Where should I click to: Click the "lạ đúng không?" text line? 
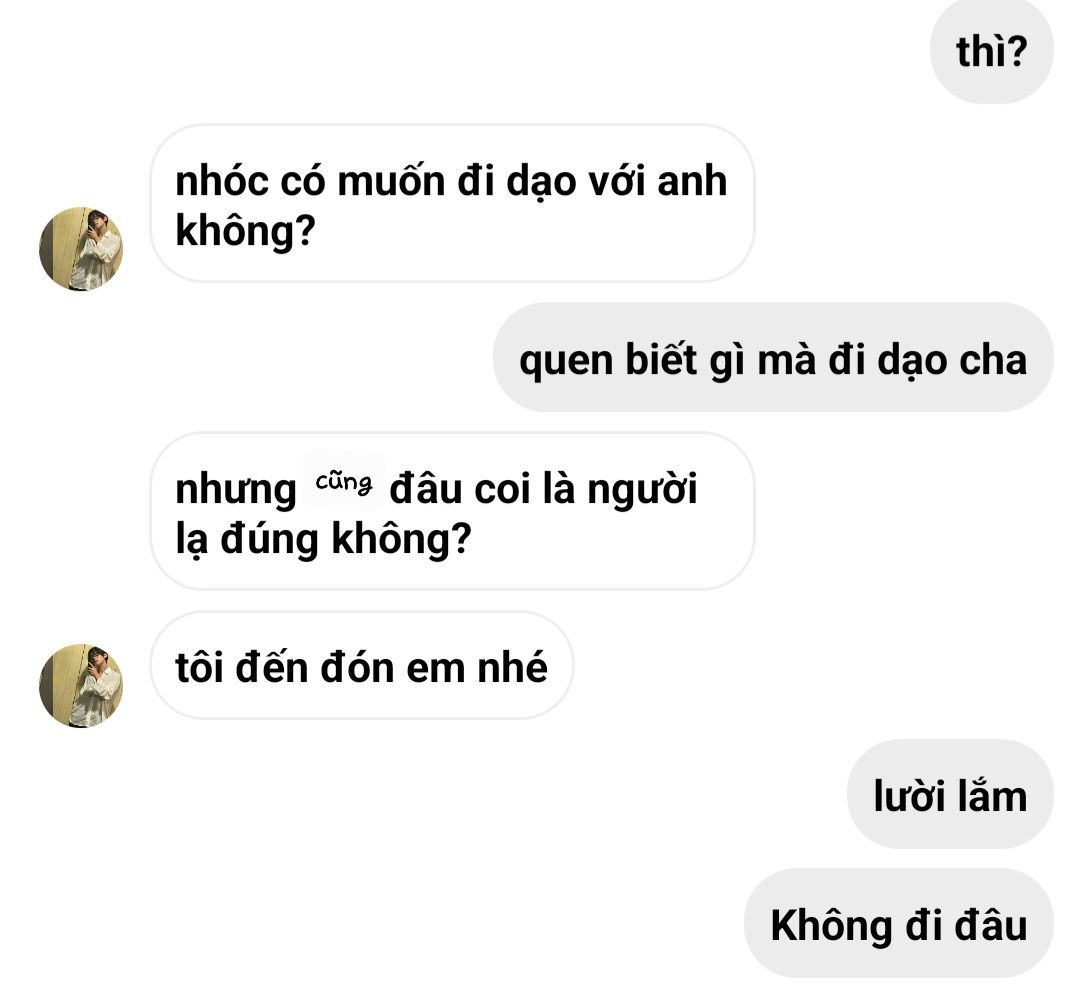323,538
